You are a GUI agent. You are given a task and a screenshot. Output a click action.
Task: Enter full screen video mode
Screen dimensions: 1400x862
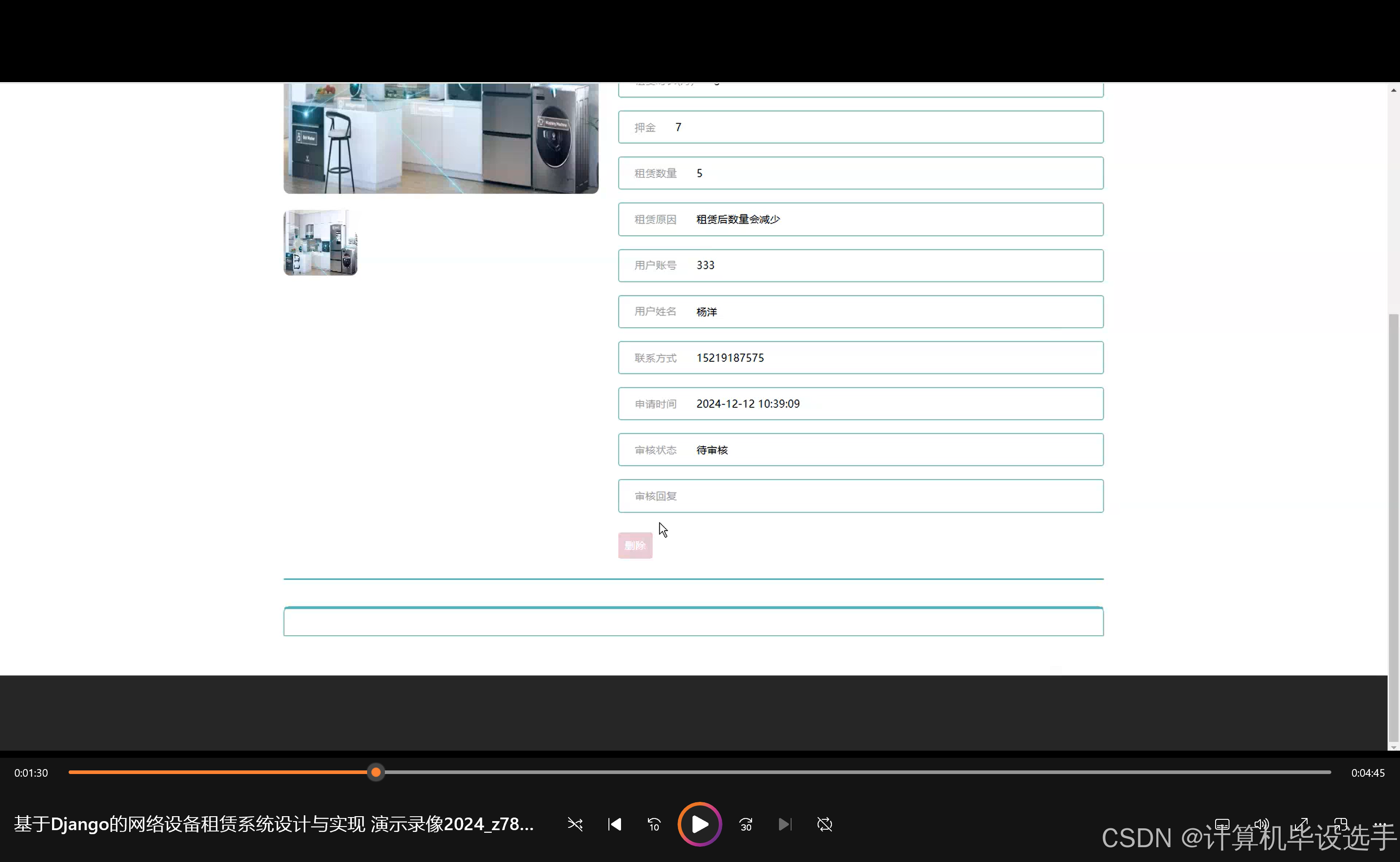point(1301,824)
